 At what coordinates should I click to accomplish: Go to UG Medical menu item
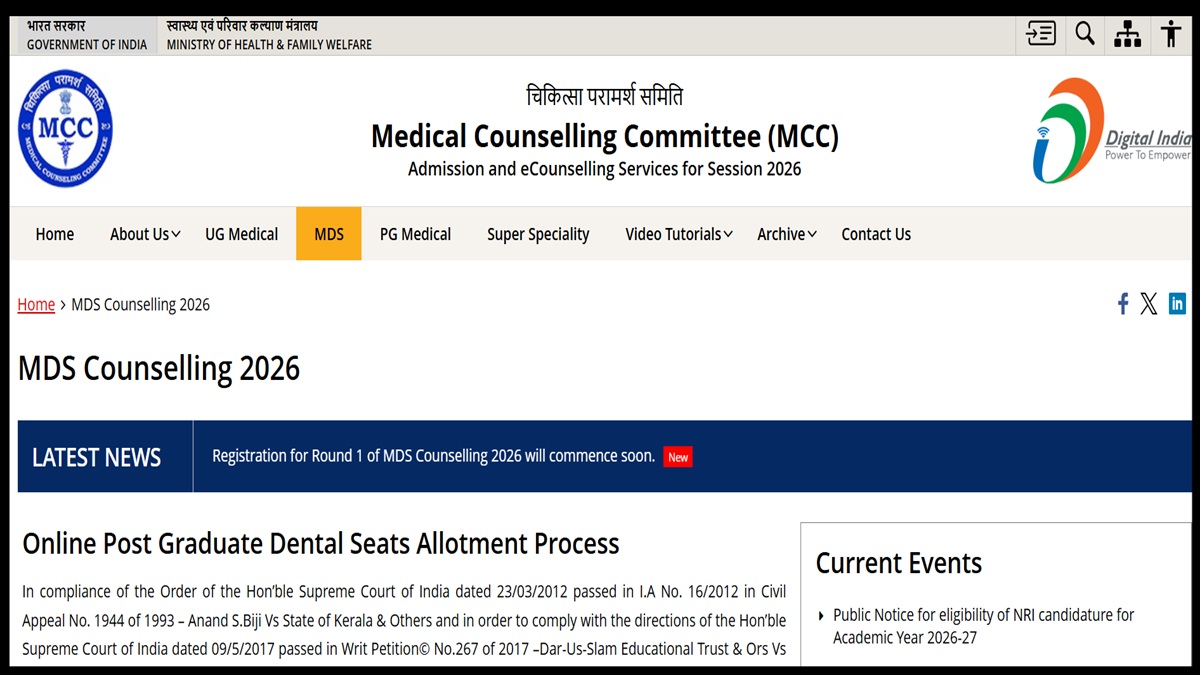pos(242,234)
